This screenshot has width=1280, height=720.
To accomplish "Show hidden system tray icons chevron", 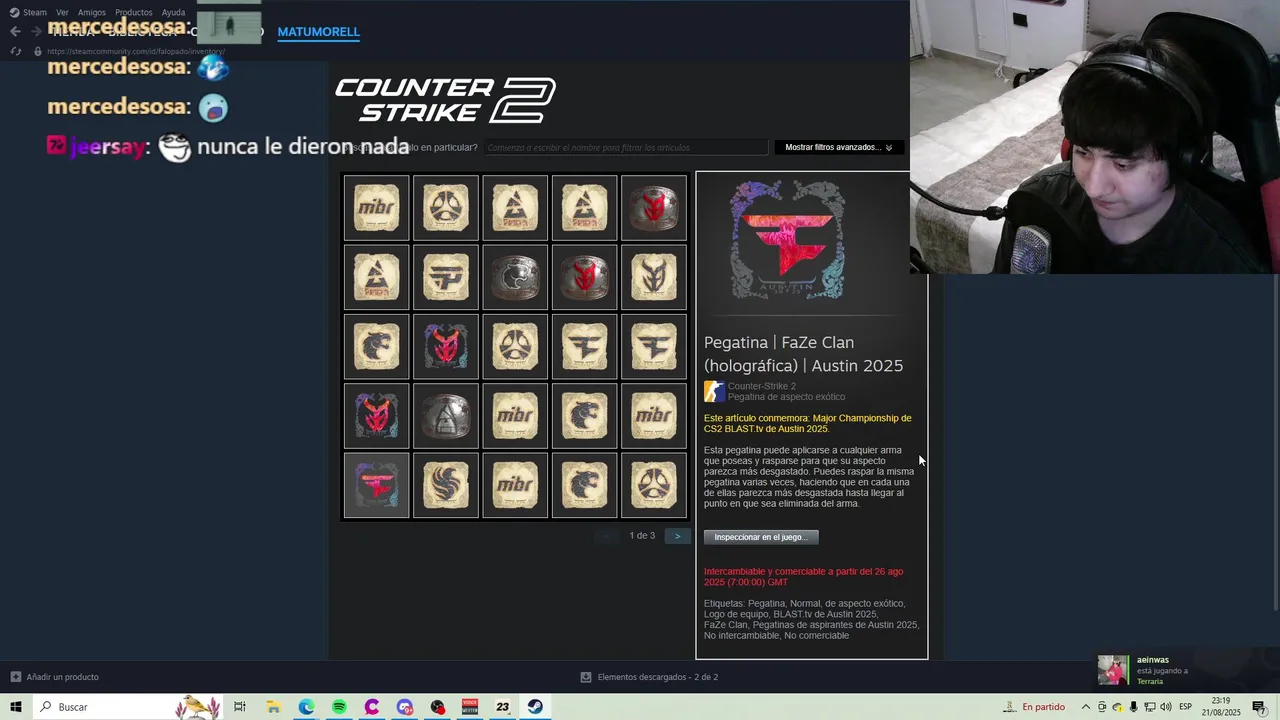I will pos(1086,707).
